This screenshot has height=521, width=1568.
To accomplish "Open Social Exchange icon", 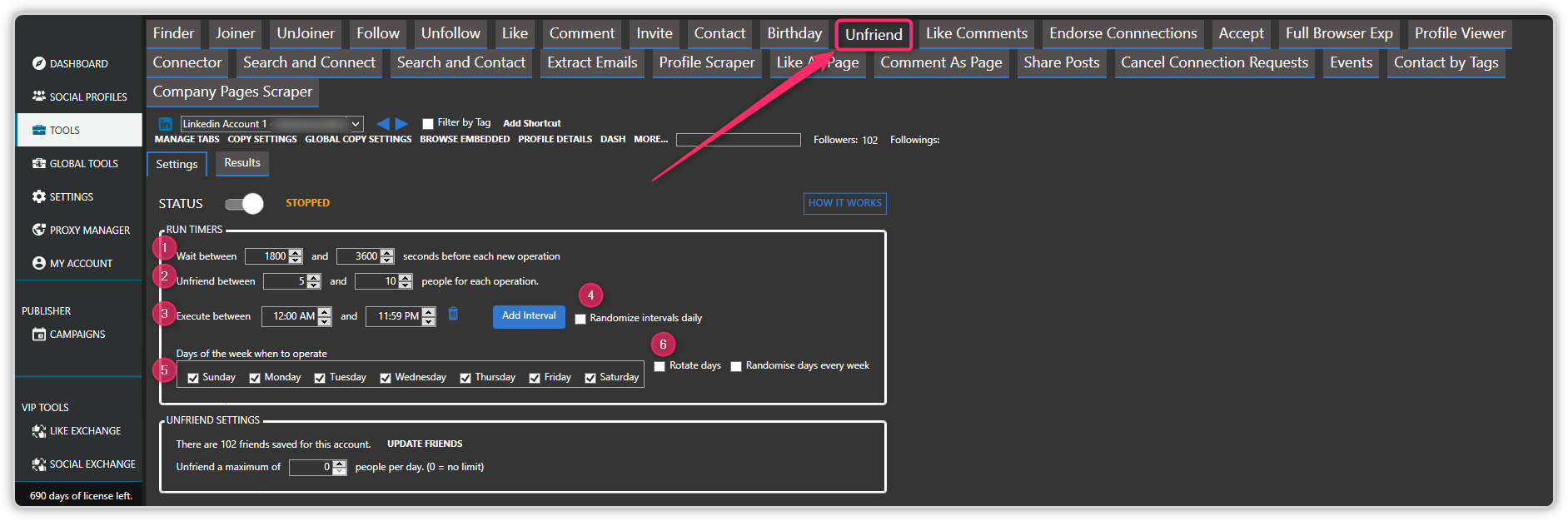I will (39, 464).
